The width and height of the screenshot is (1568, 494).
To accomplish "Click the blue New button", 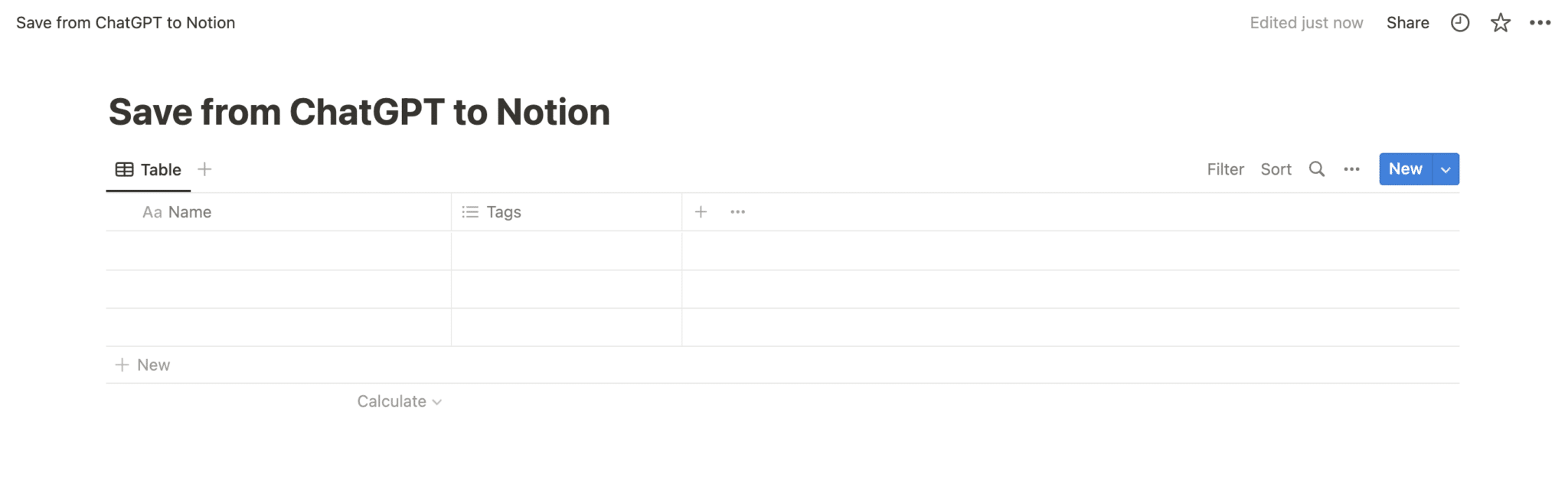I will coord(1405,168).
